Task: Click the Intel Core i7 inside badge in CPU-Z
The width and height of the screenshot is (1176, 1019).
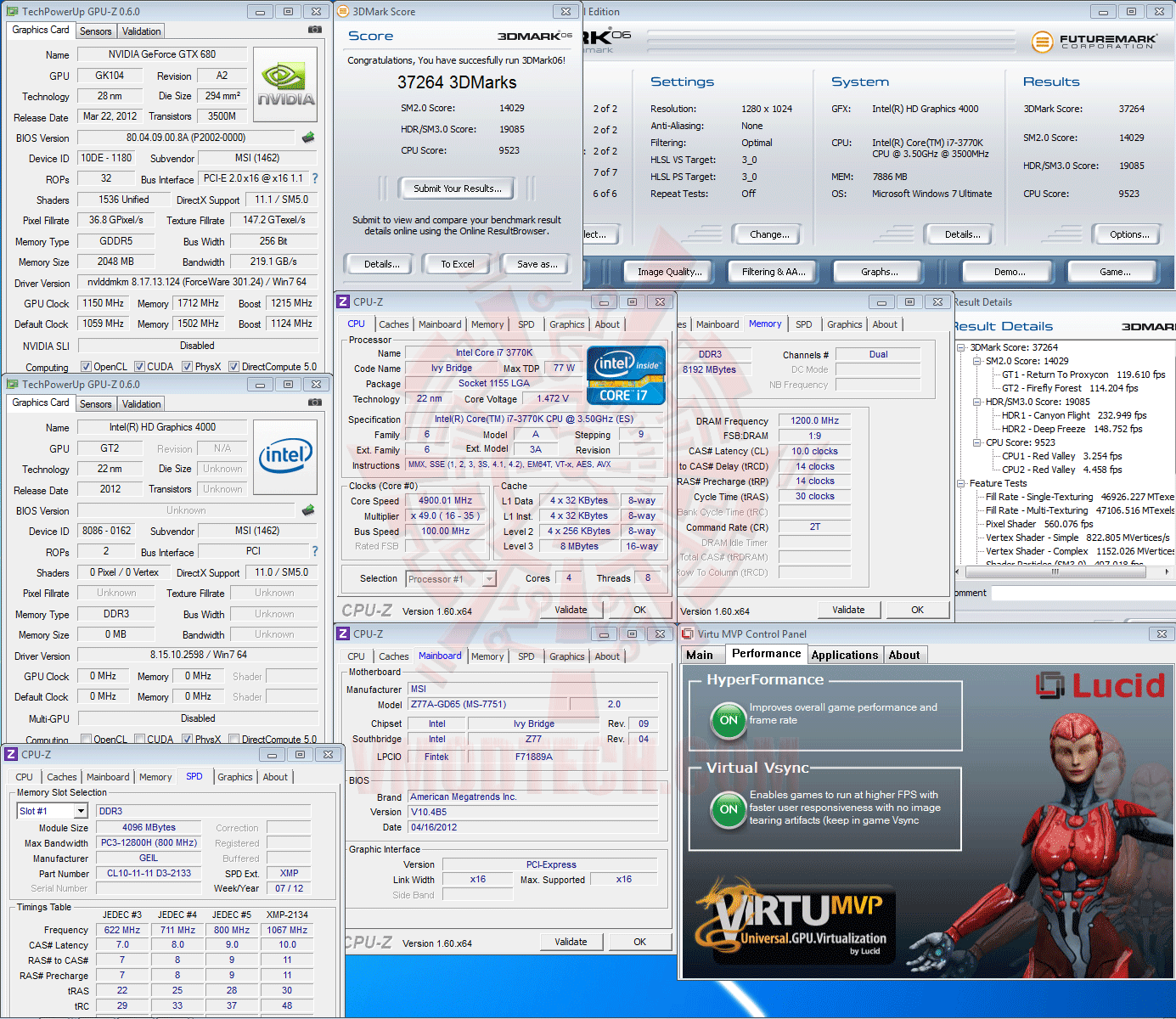Action: point(626,374)
